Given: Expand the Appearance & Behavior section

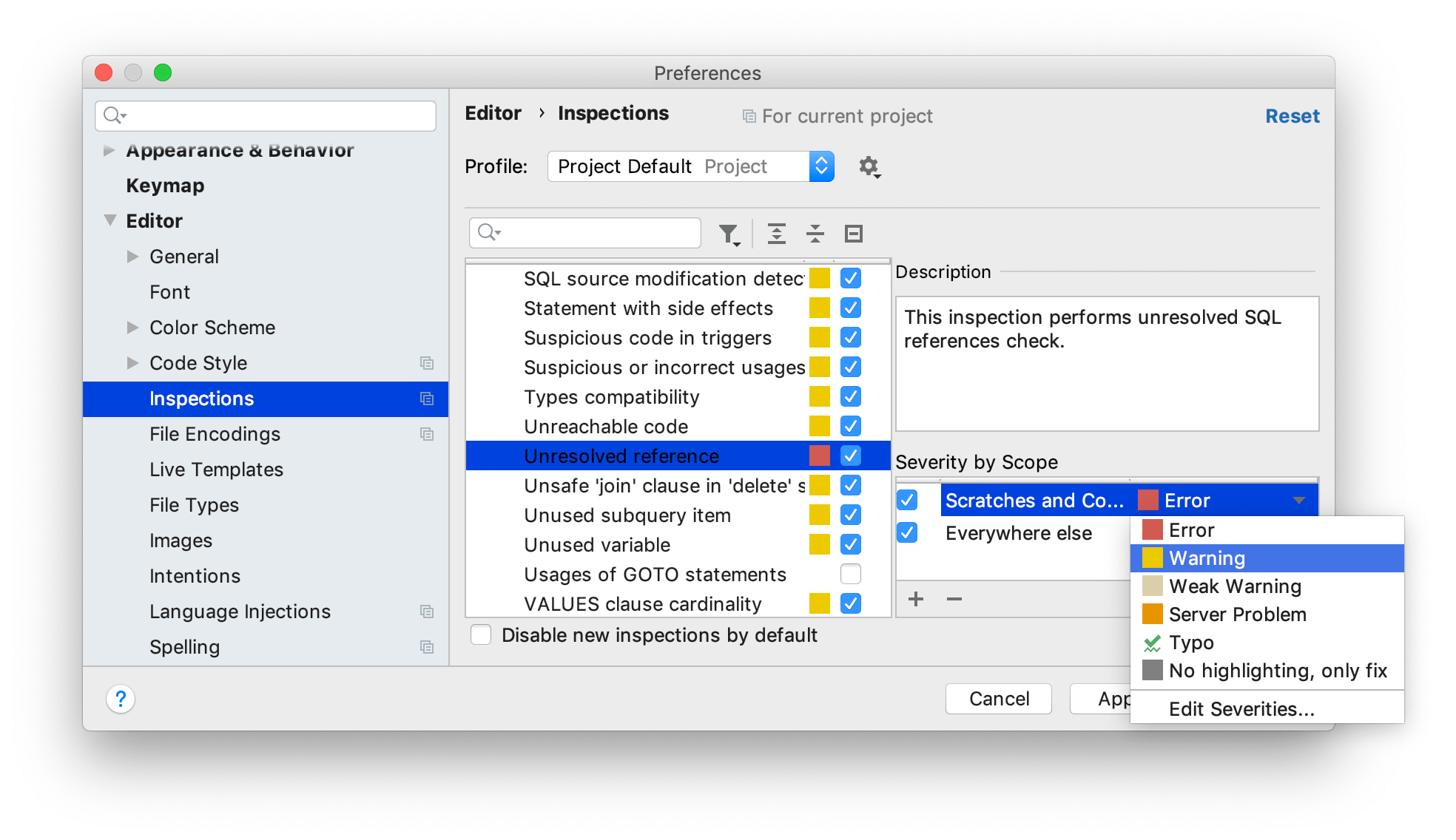Looking at the screenshot, I should [109, 151].
